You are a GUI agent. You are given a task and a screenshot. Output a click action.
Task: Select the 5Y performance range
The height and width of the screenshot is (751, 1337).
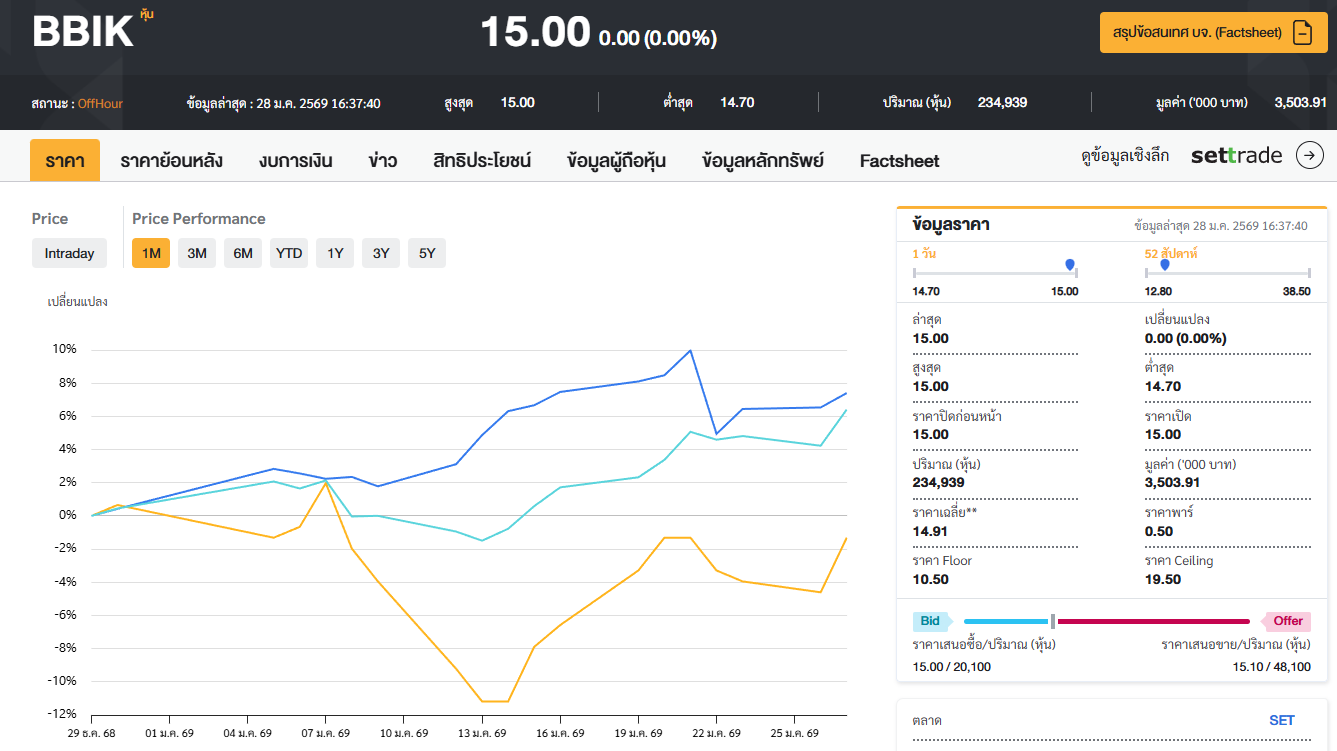coord(427,253)
